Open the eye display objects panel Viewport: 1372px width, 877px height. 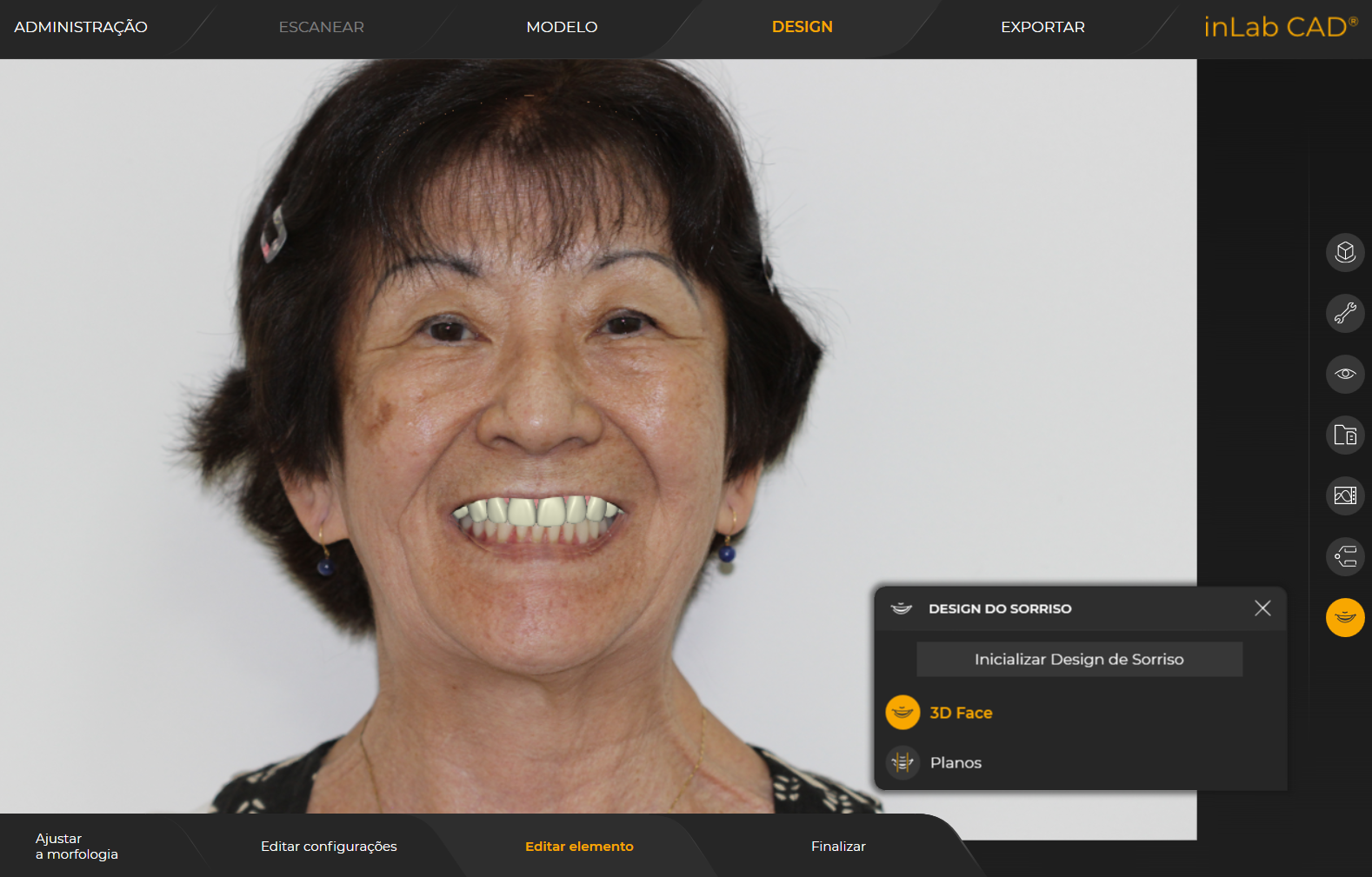tap(1345, 375)
